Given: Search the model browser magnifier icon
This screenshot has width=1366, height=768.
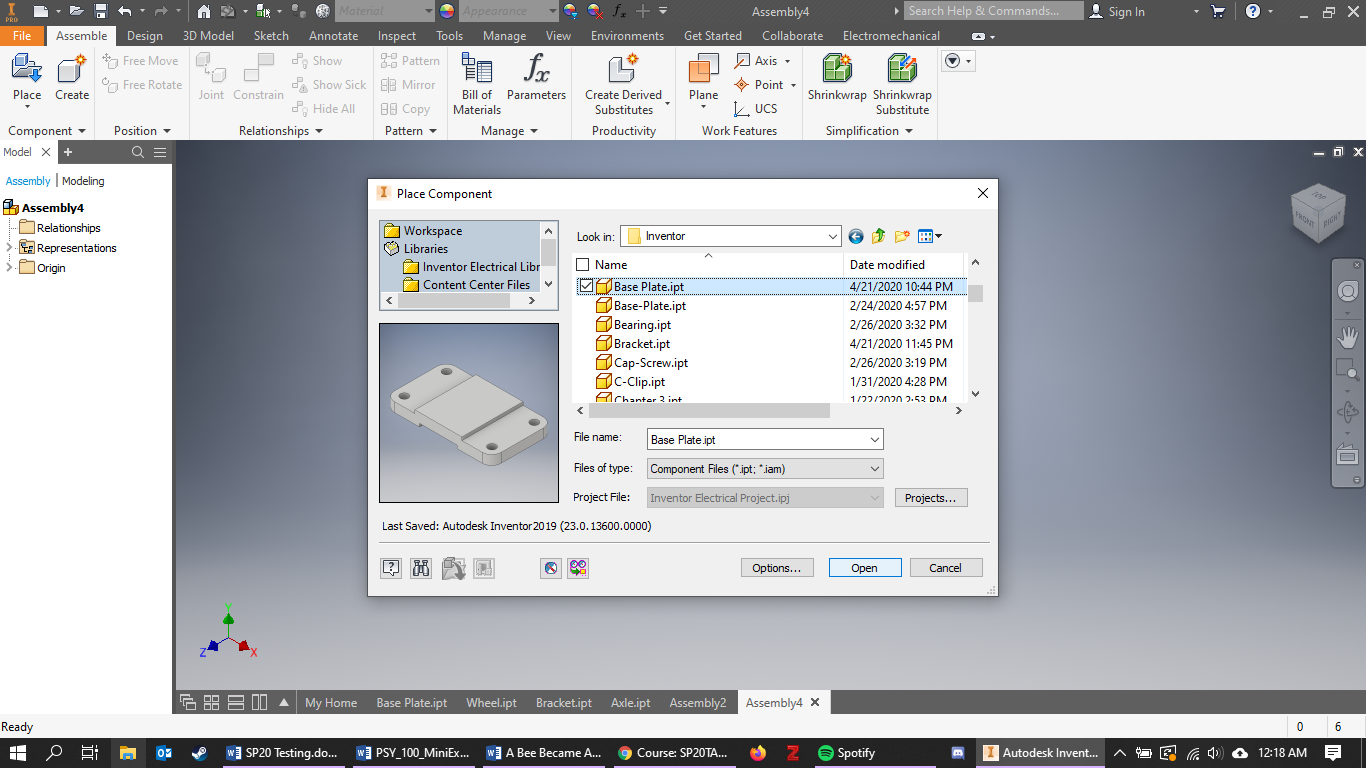Looking at the screenshot, I should click(x=138, y=152).
